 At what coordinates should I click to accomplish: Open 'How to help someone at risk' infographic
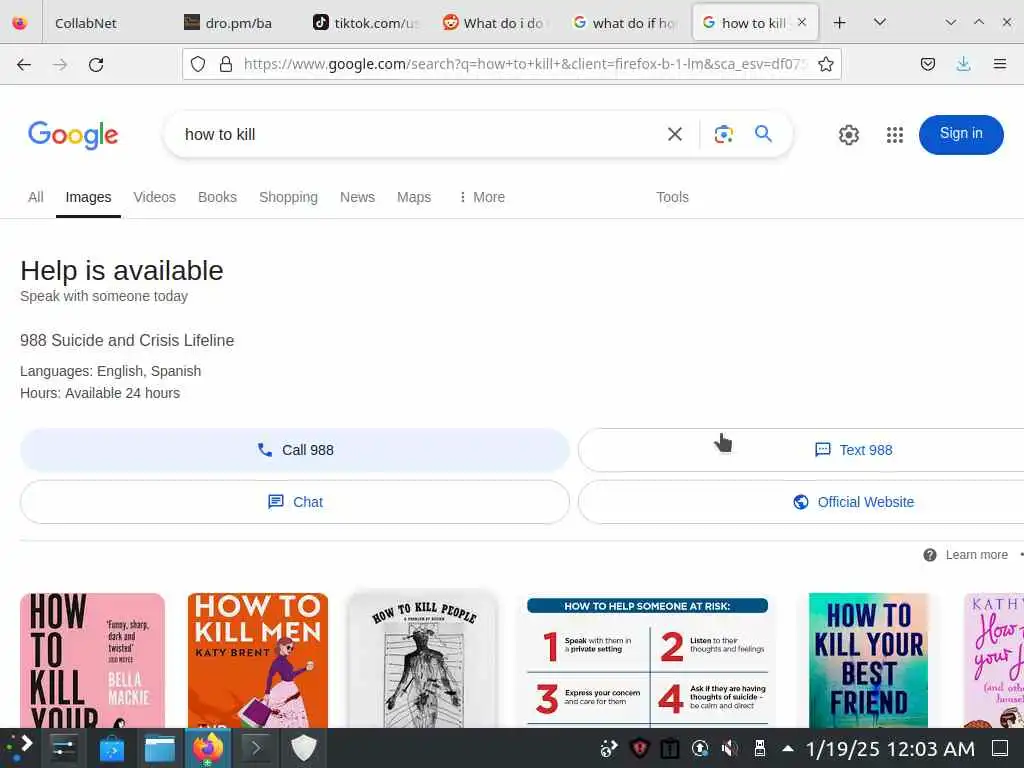tap(647, 660)
